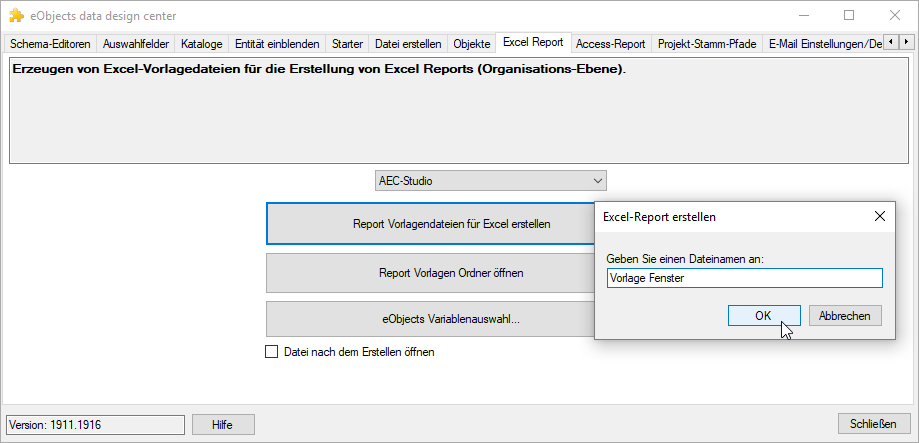
Task: Click the Erzeugen von Excel-Vorlagedateien description text
Action: [x=319, y=69]
